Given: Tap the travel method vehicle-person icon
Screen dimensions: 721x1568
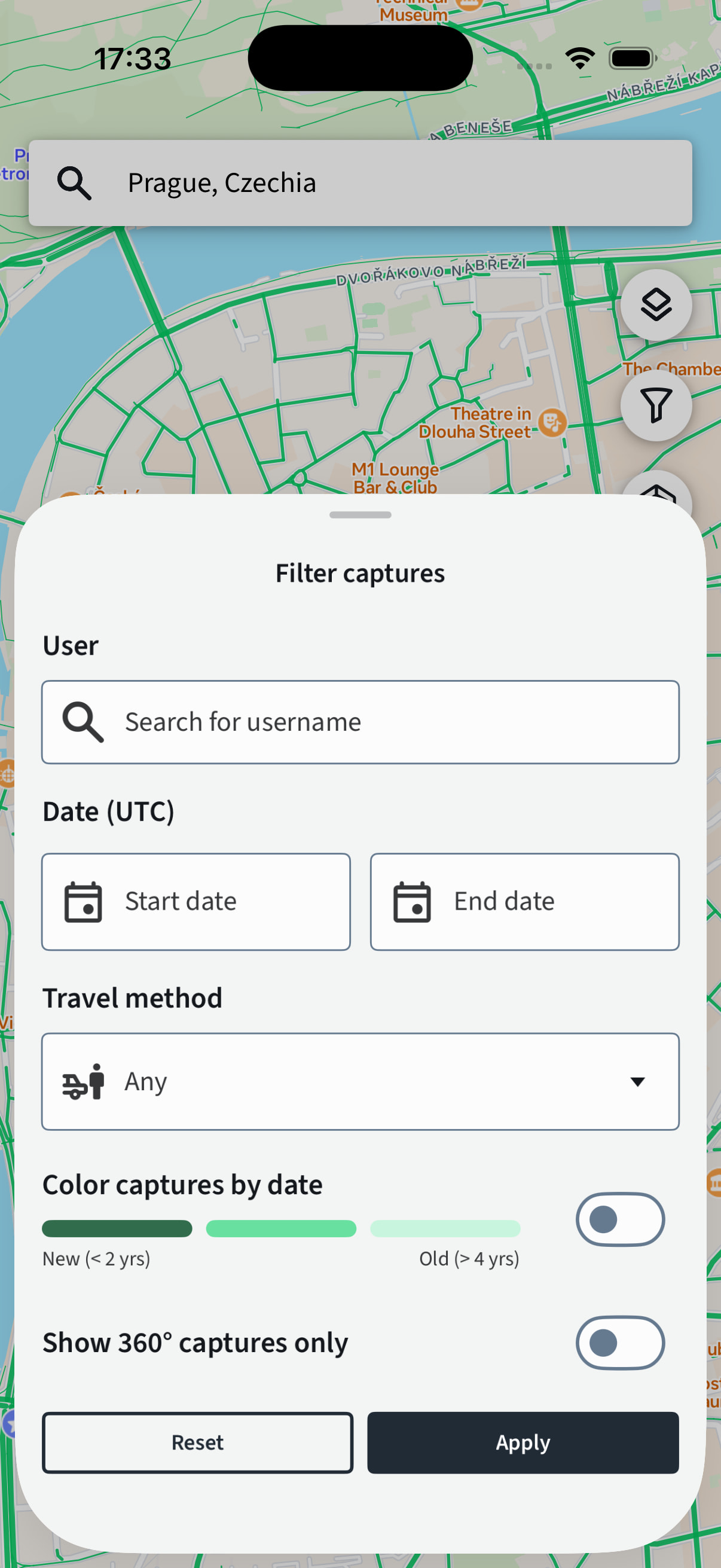Looking at the screenshot, I should tap(83, 1082).
